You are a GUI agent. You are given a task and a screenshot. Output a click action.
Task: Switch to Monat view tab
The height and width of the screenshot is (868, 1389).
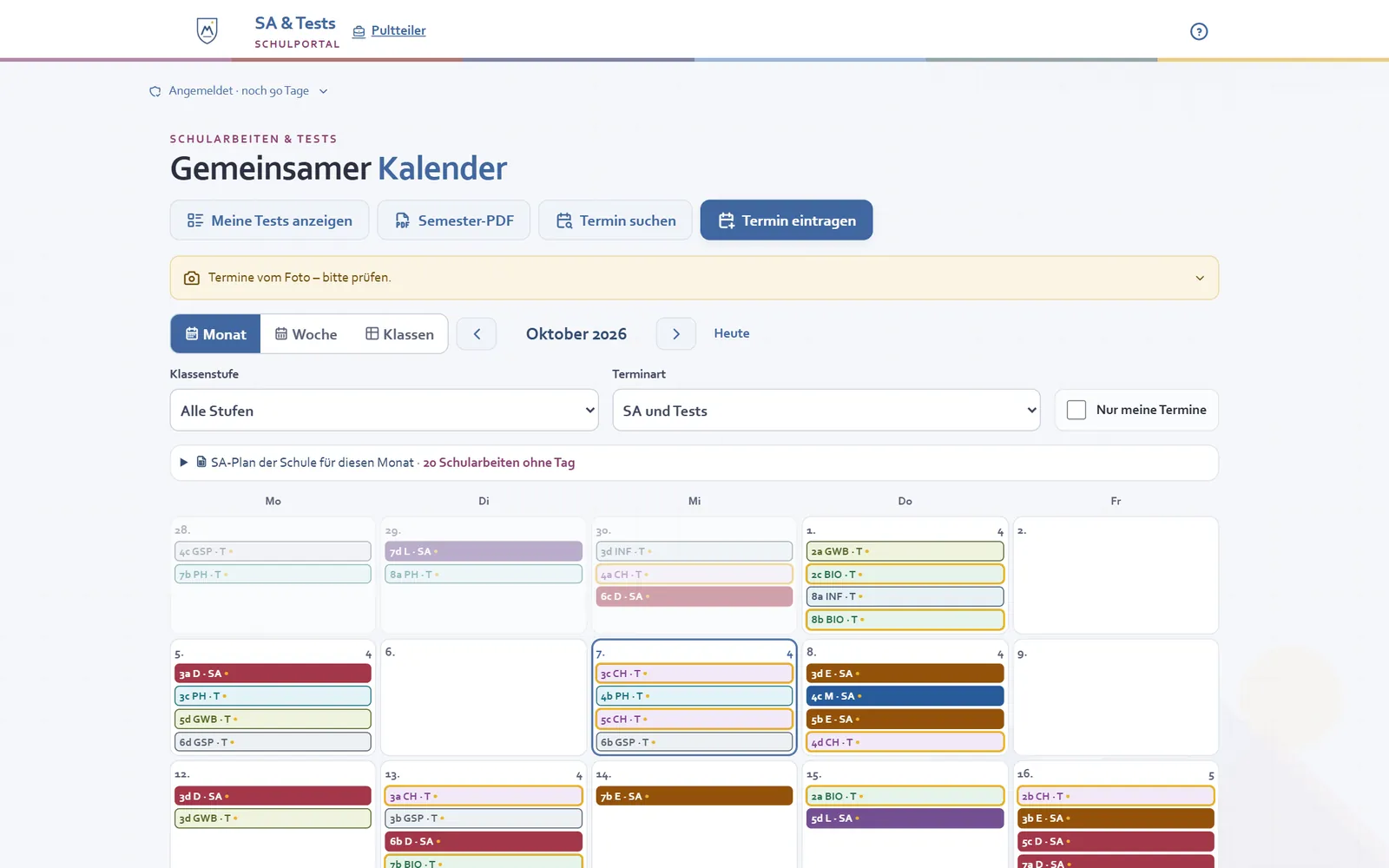coord(215,334)
